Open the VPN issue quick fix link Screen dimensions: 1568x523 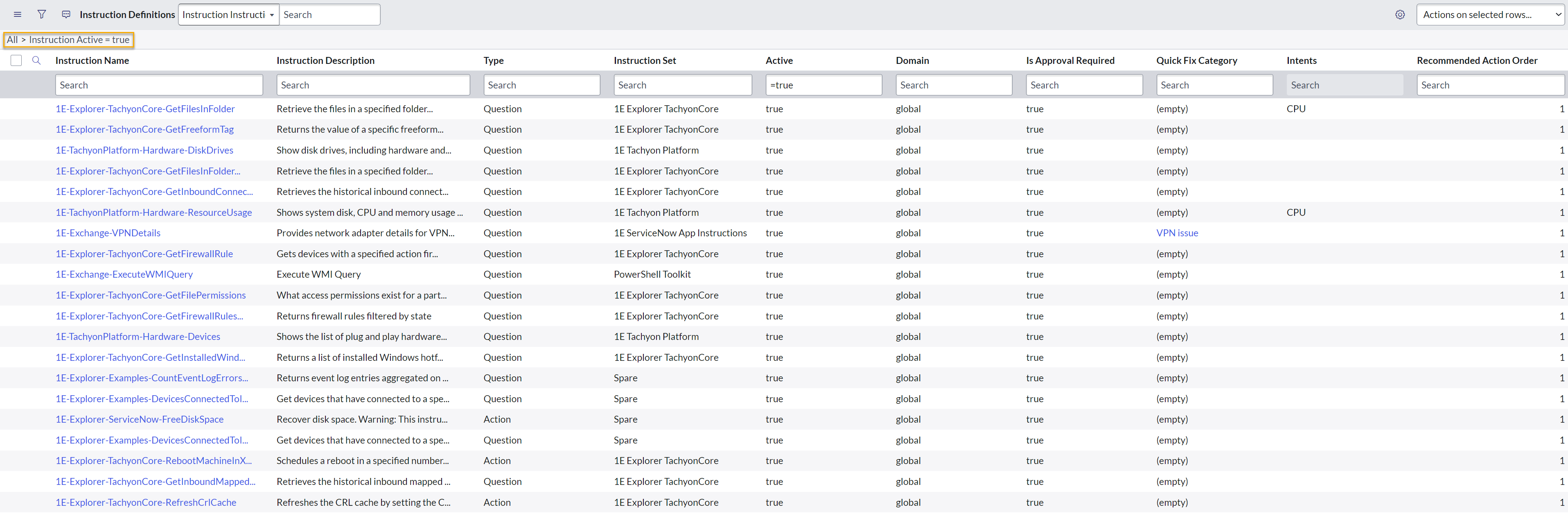[x=1177, y=233]
